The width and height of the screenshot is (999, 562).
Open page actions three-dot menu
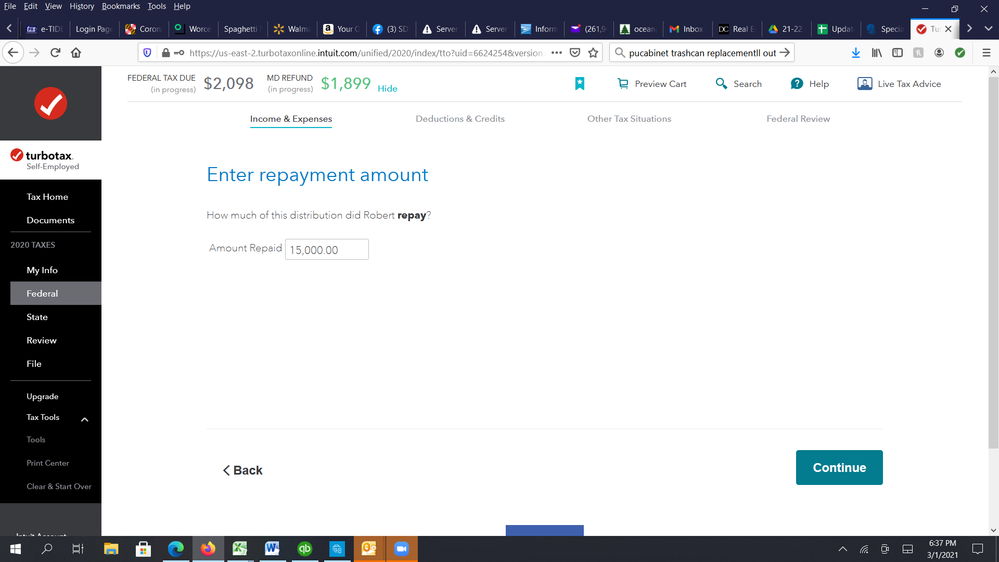pyautogui.click(x=556, y=53)
